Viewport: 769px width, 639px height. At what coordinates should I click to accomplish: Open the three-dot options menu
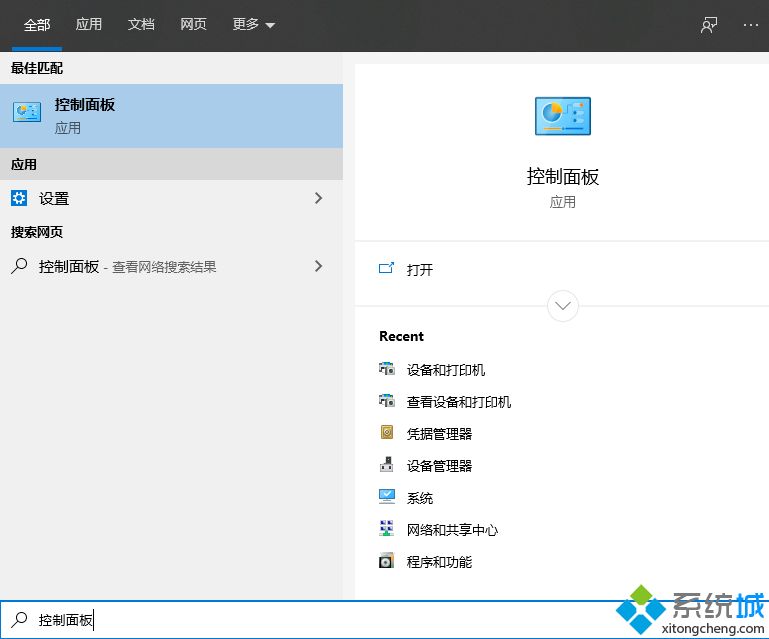coord(751,25)
